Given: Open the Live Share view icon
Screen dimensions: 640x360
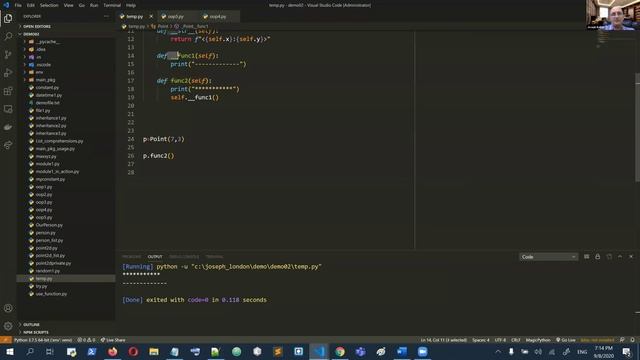Looking at the screenshot, I should click(x=8, y=145).
